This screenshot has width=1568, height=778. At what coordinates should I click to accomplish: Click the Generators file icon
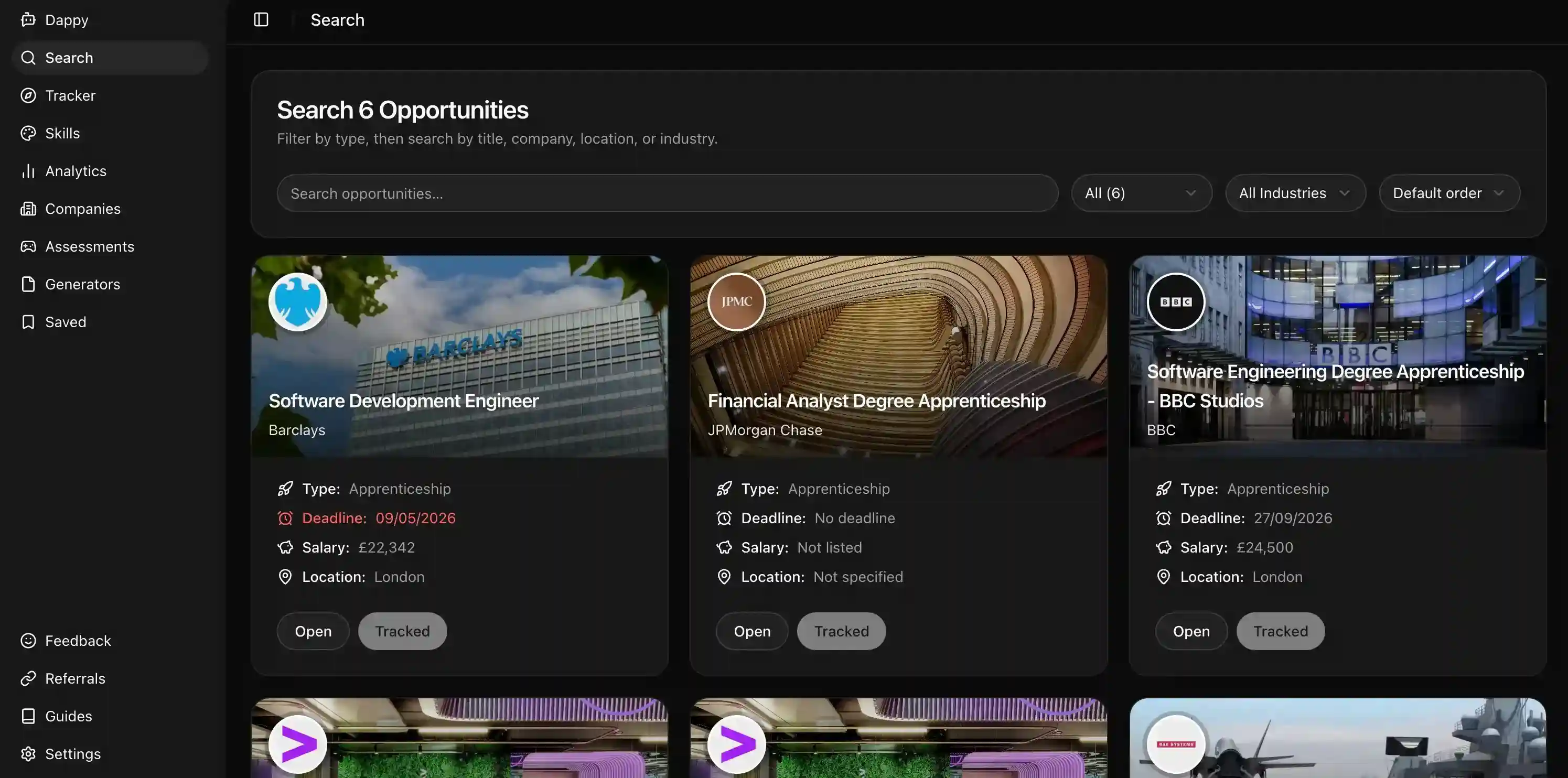(x=28, y=284)
